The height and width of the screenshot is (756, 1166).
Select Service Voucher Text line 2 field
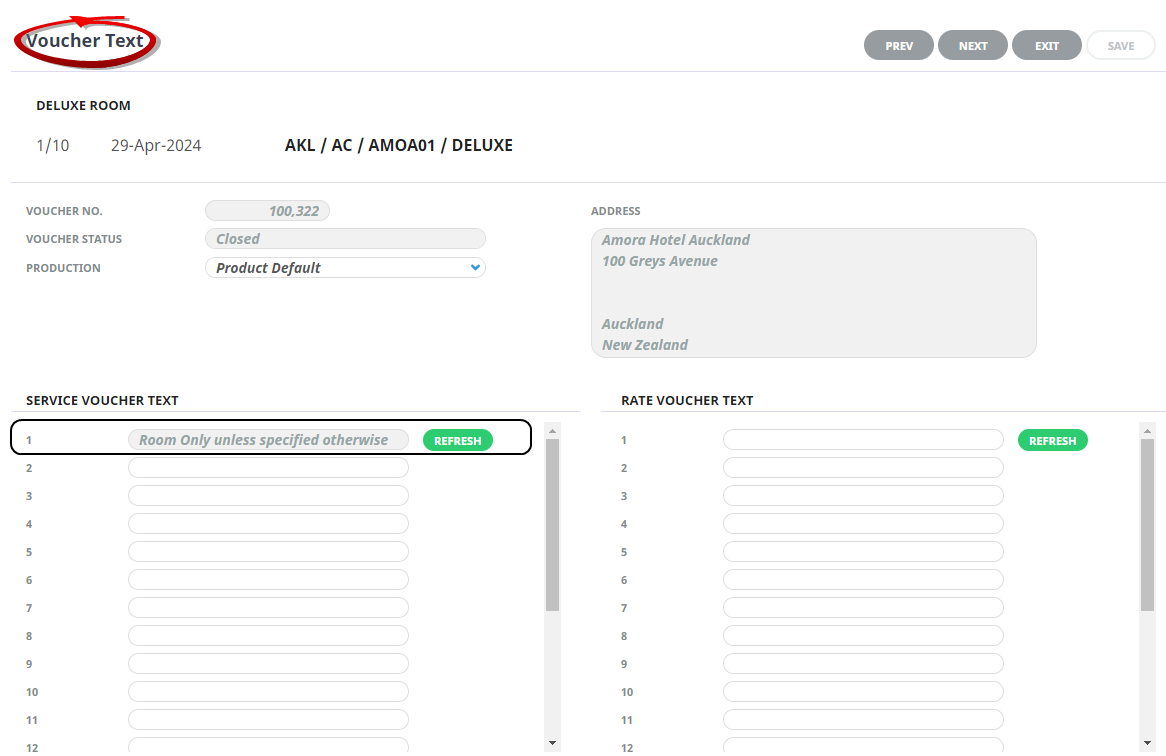[268, 468]
